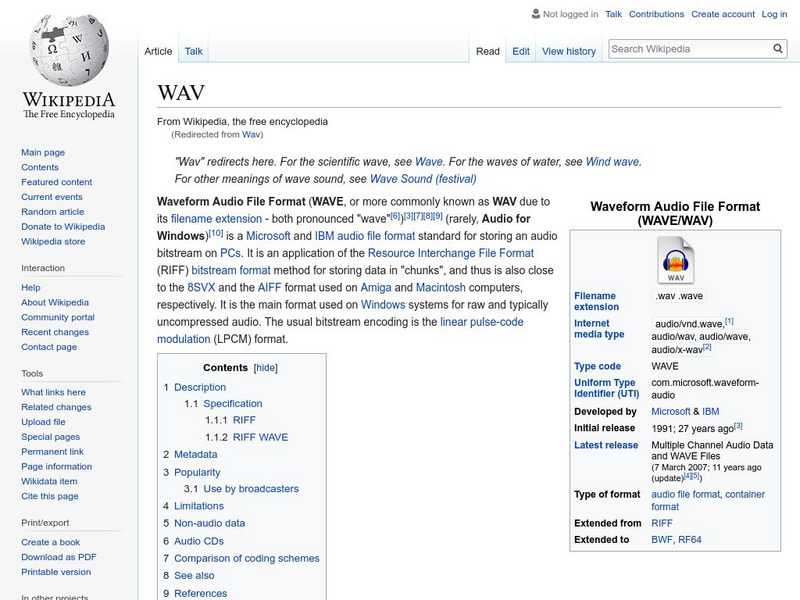This screenshot has width=800, height=600.
Task: Click the redirected-from Wav link
Action: point(251,135)
